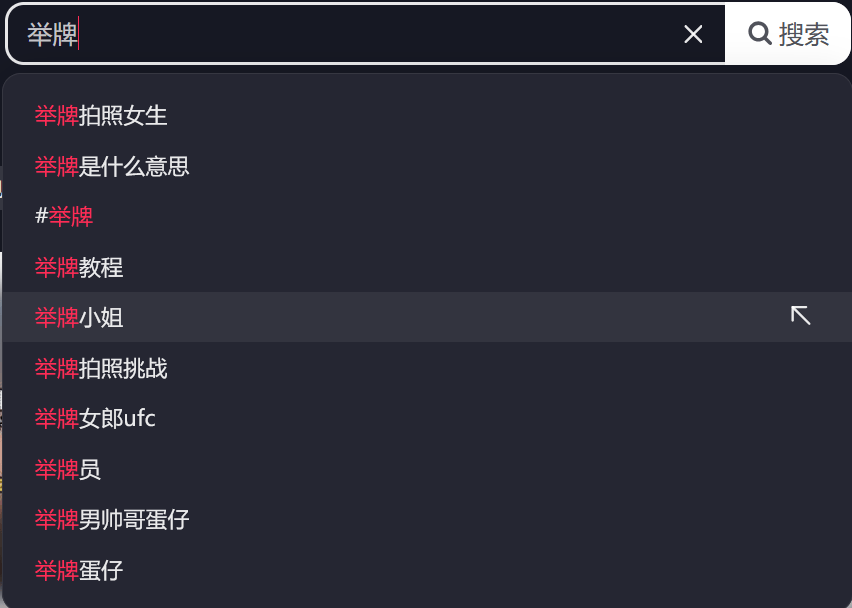The image size is (852, 608).
Task: Click the red 举牌 keyword in 举牌教程 row
Action: [56, 267]
